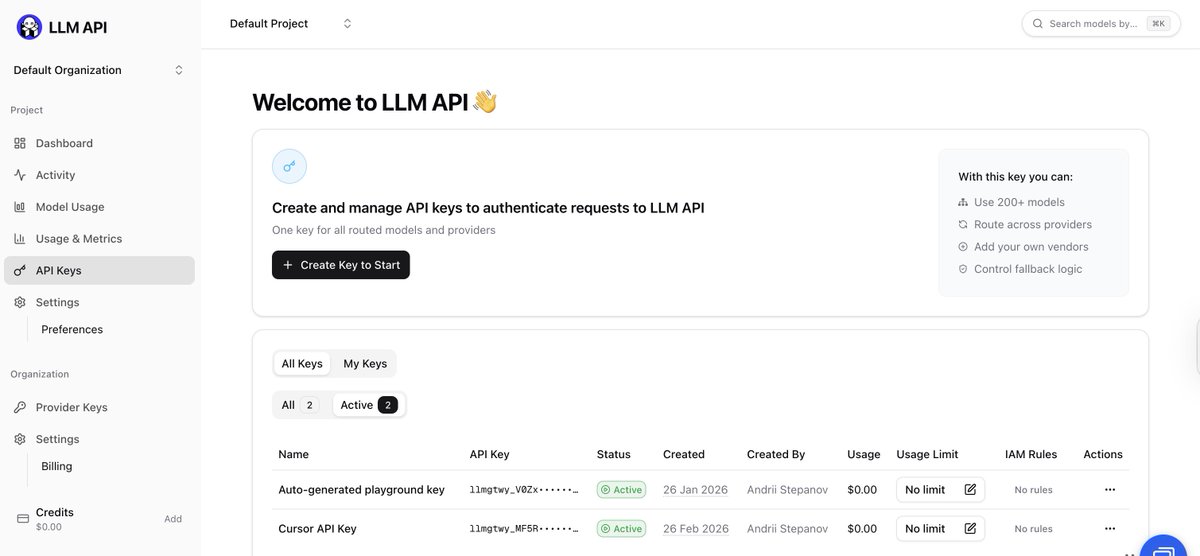Click the round blue key icon in welcome card
This screenshot has height=556, width=1200.
click(289, 166)
